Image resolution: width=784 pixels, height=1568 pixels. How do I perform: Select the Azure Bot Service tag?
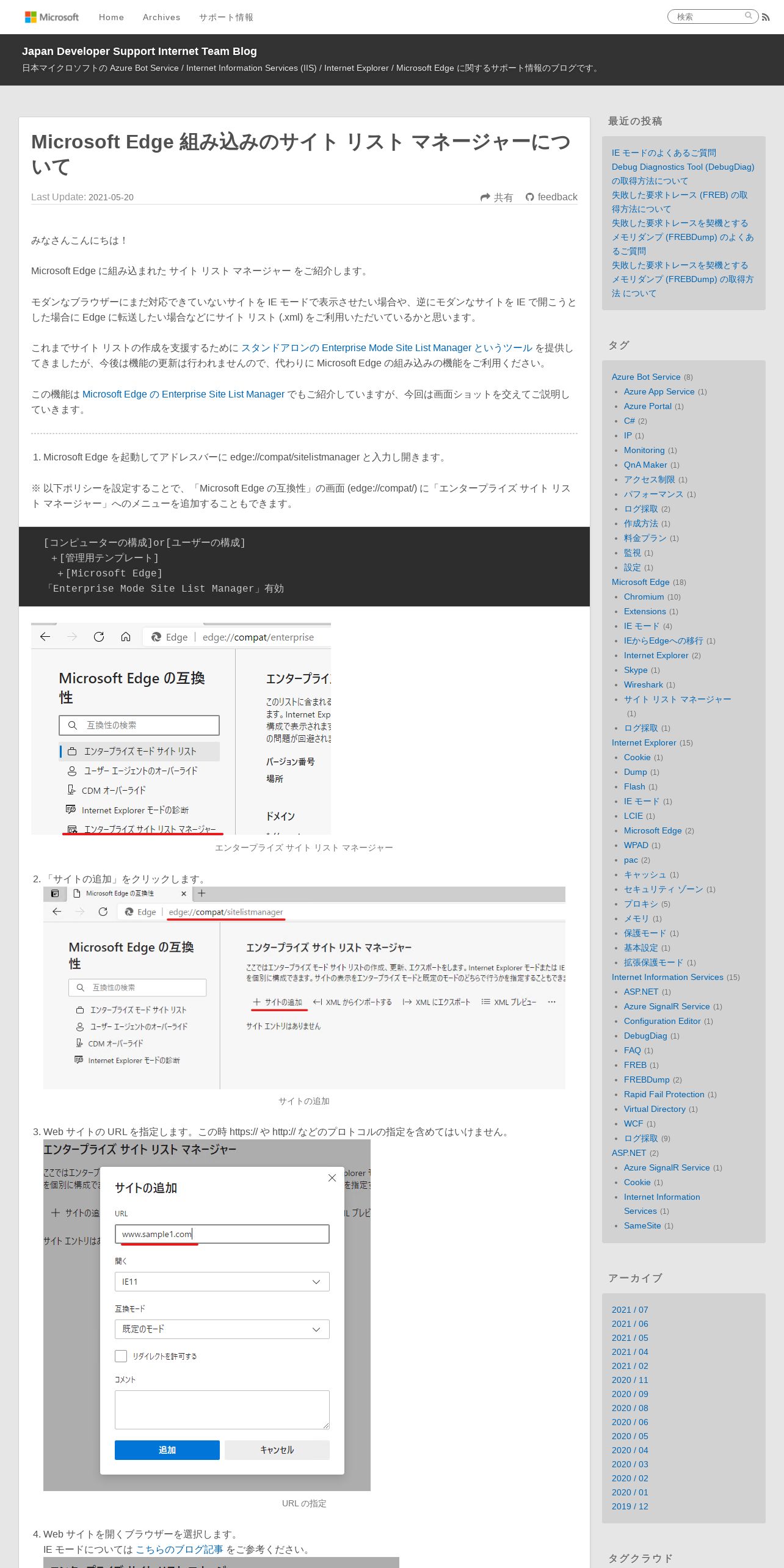(646, 377)
